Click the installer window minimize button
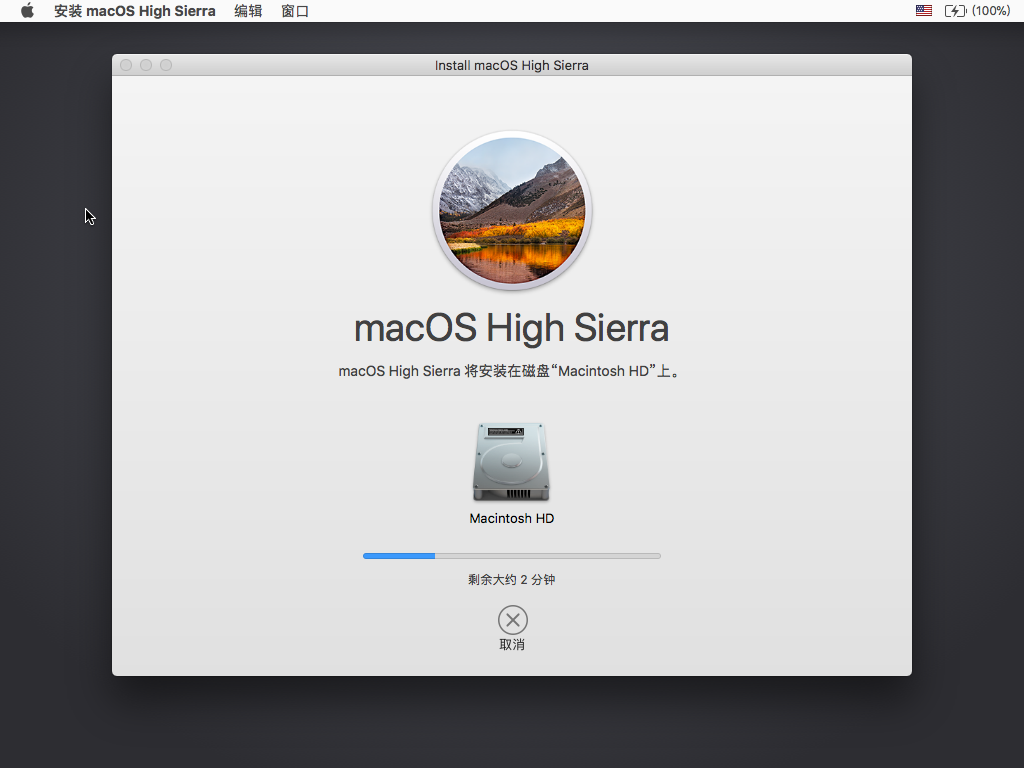1024x768 pixels. 146,65
